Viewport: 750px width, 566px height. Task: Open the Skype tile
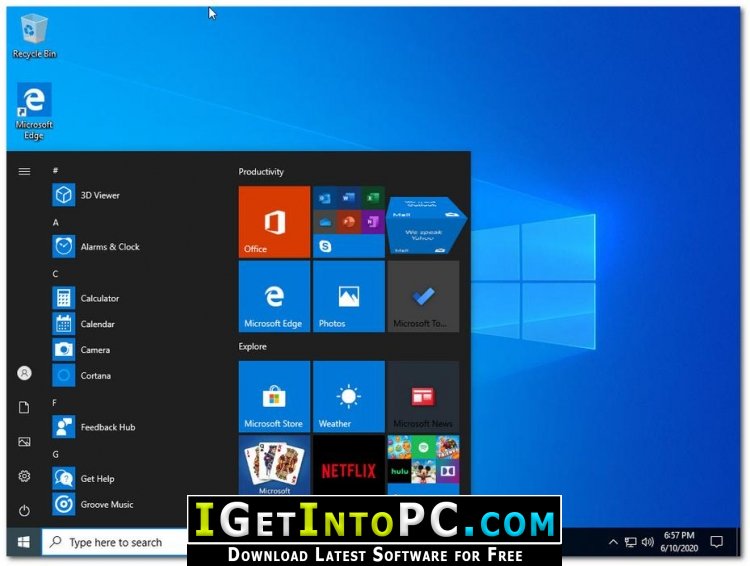(x=325, y=246)
